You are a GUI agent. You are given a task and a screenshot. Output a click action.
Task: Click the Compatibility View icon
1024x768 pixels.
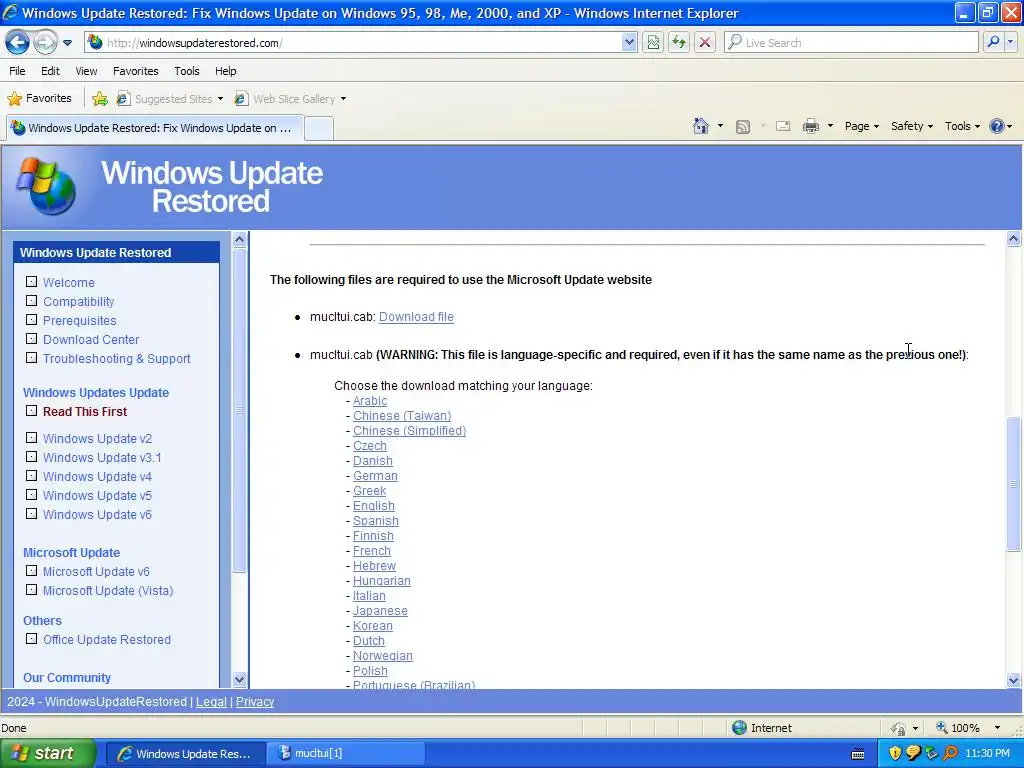coord(653,42)
